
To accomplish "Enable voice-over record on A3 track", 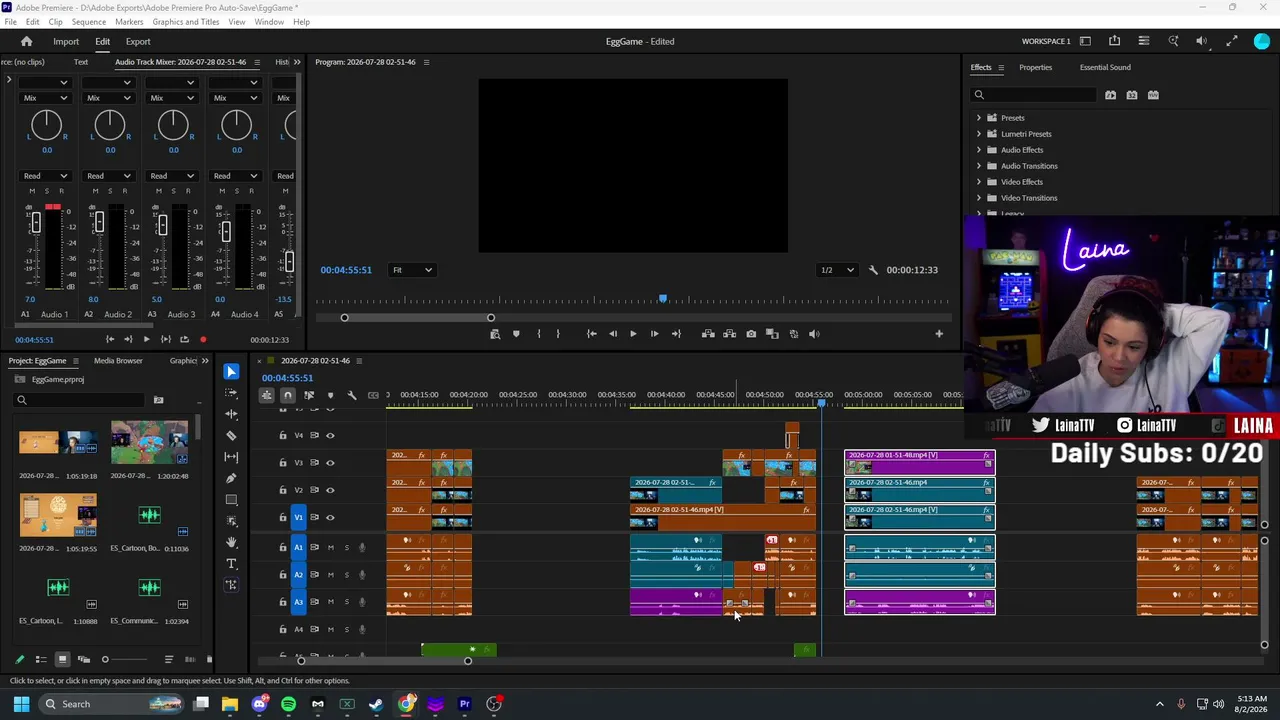I will point(362,602).
